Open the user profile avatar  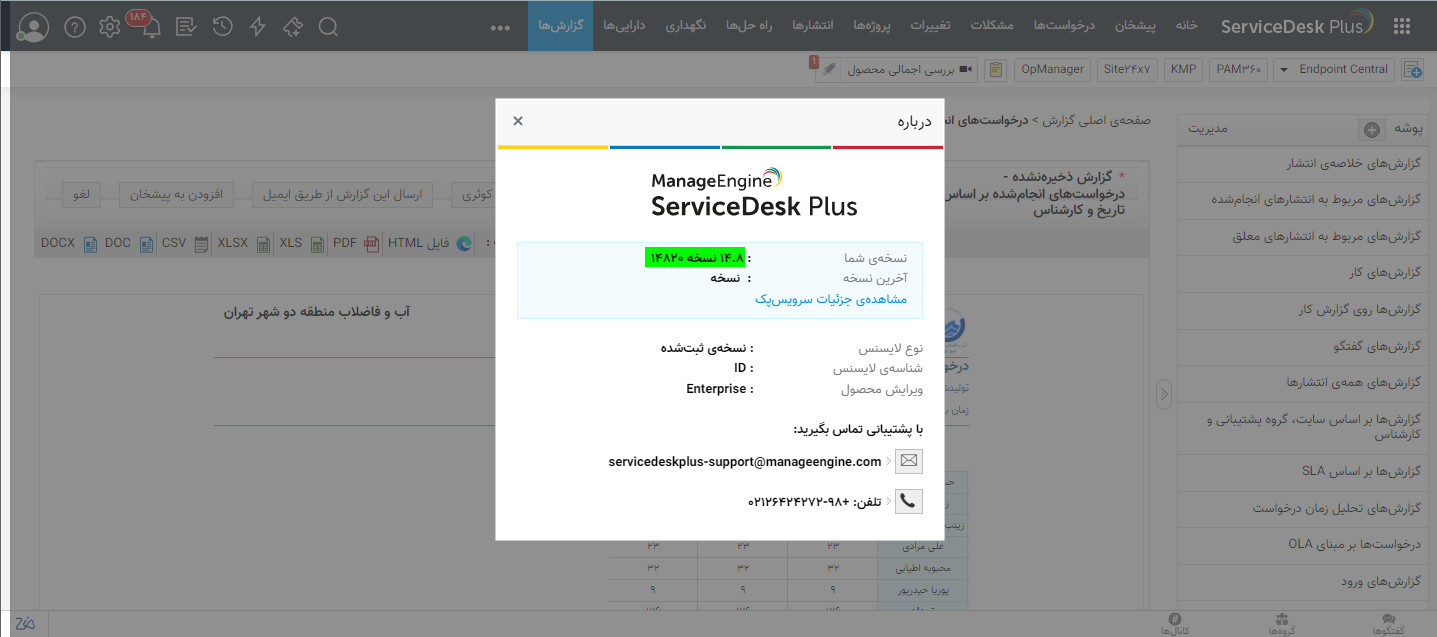[33, 27]
